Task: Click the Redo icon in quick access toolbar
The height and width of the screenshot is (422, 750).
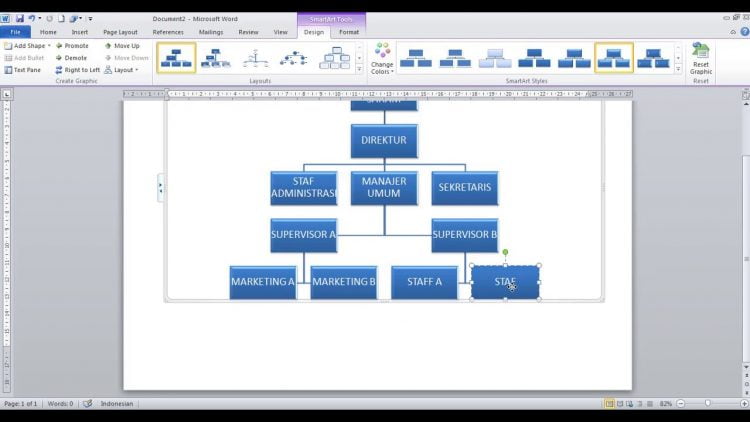Action: tap(49, 19)
